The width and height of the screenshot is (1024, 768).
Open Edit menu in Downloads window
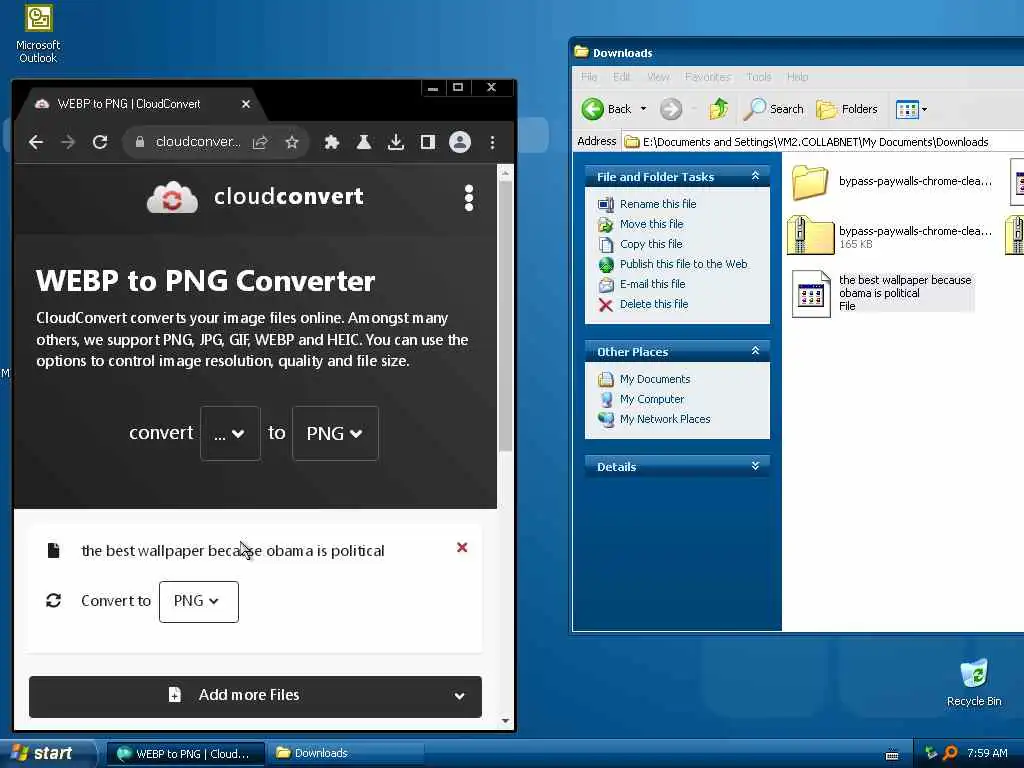(621, 77)
